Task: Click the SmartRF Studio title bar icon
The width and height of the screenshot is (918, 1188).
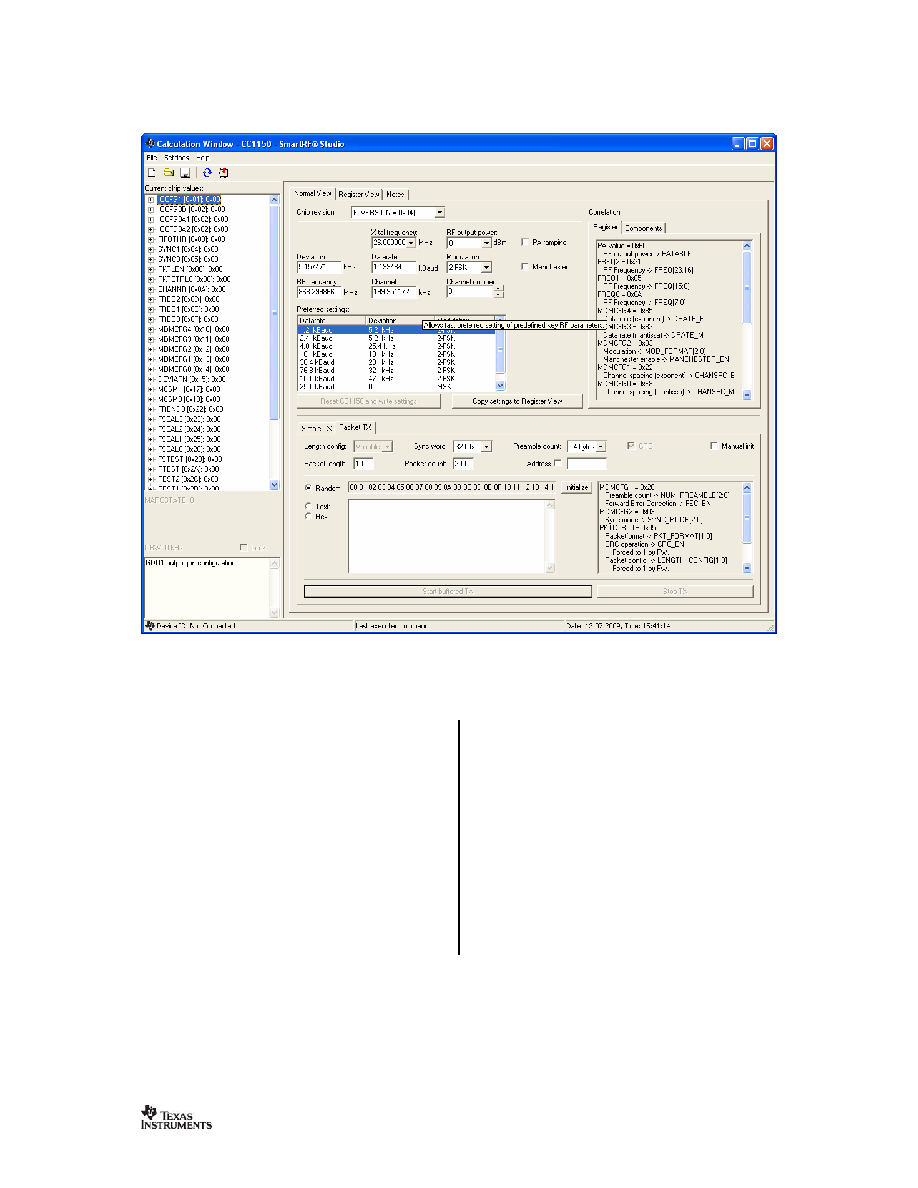Action: (x=150, y=143)
